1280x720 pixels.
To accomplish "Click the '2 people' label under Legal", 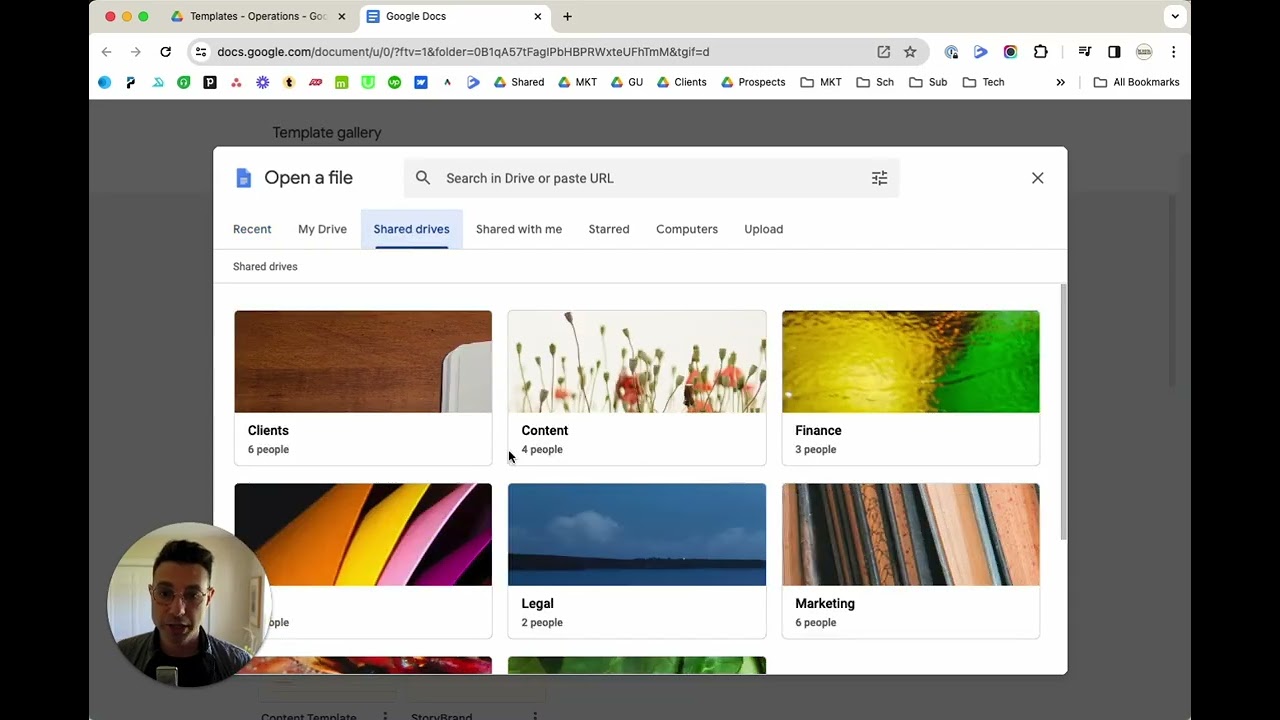I will (x=542, y=623).
